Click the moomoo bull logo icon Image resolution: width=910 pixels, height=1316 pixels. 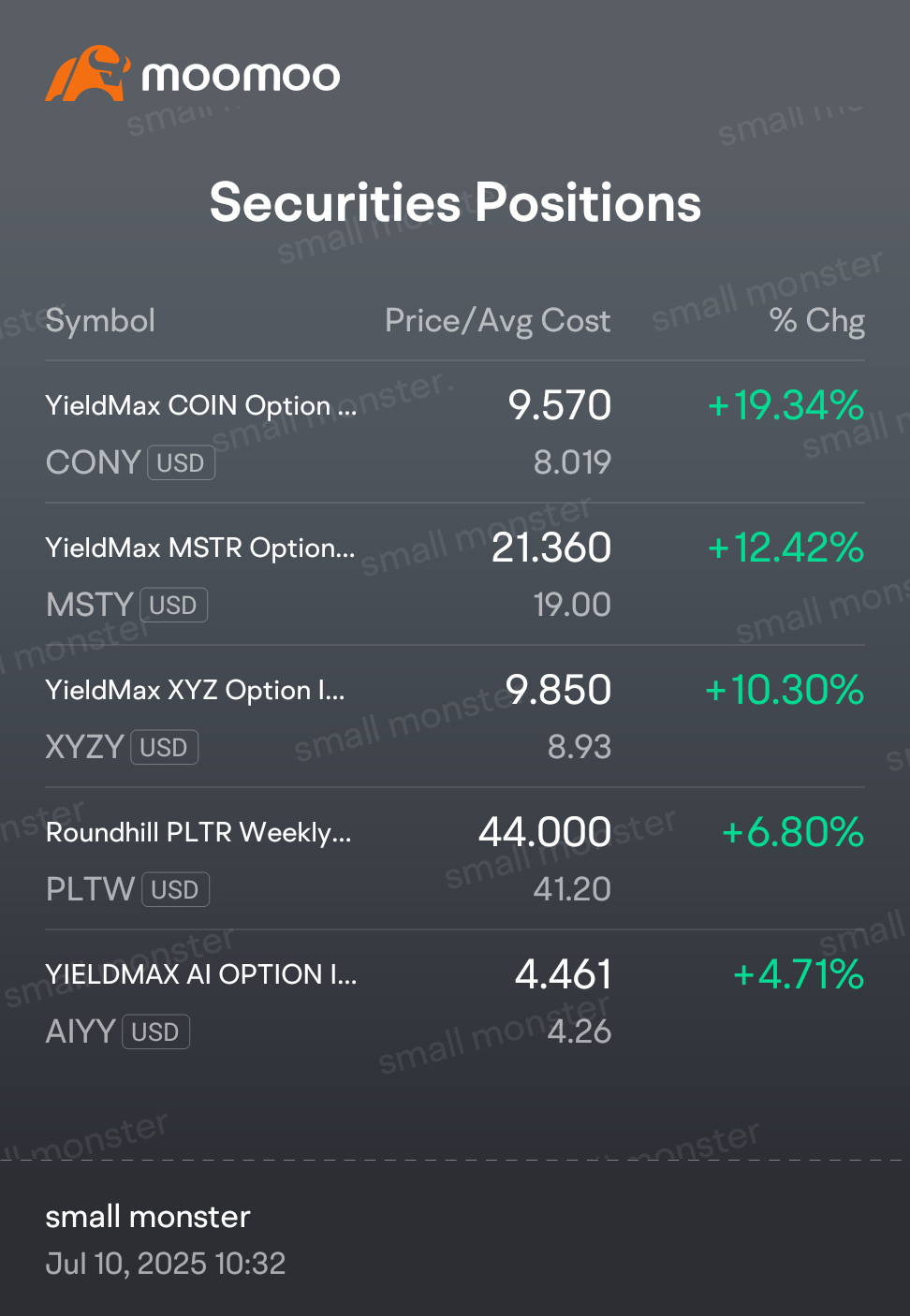click(87, 74)
